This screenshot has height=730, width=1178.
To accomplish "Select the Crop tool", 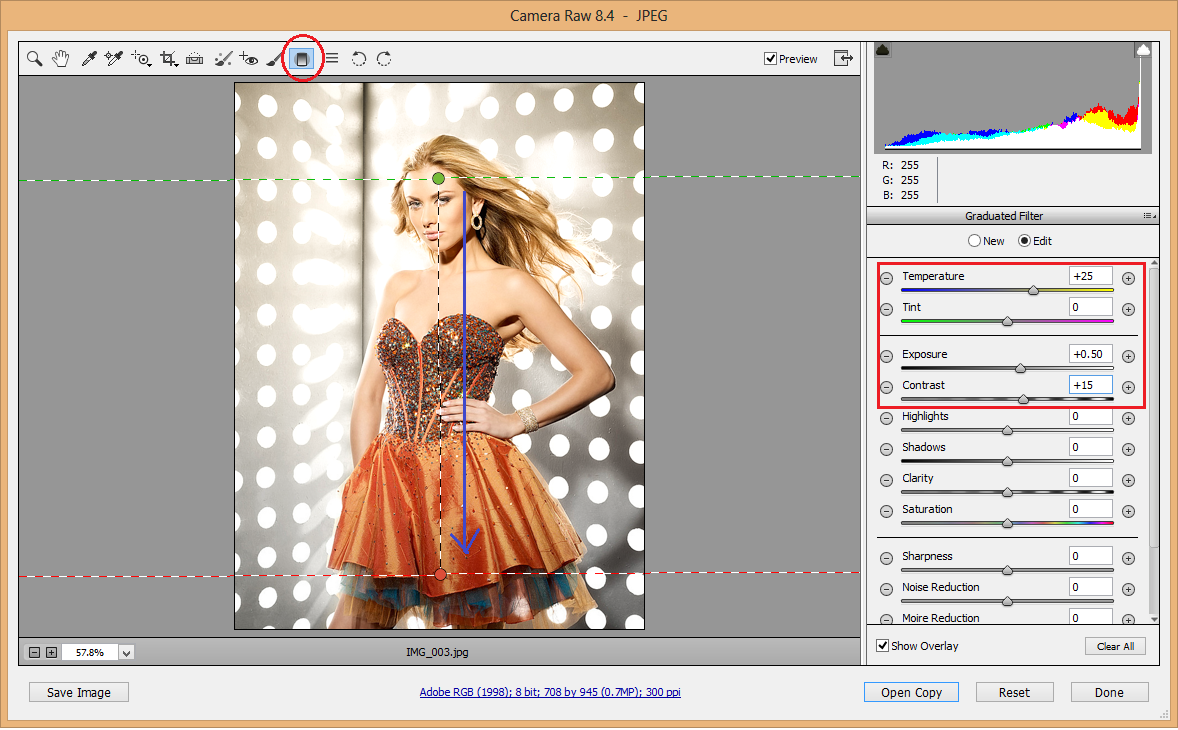I will 168,58.
